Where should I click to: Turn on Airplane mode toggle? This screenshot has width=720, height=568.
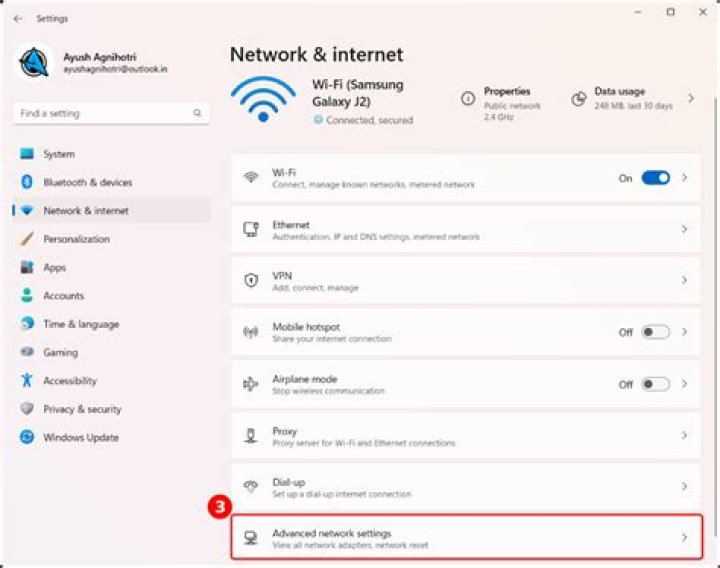(x=655, y=384)
